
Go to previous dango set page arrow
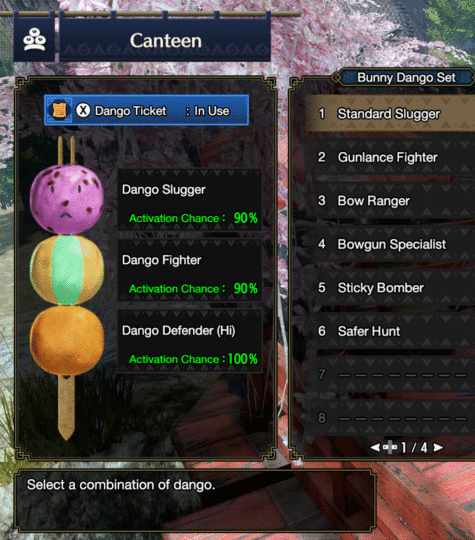[375, 447]
